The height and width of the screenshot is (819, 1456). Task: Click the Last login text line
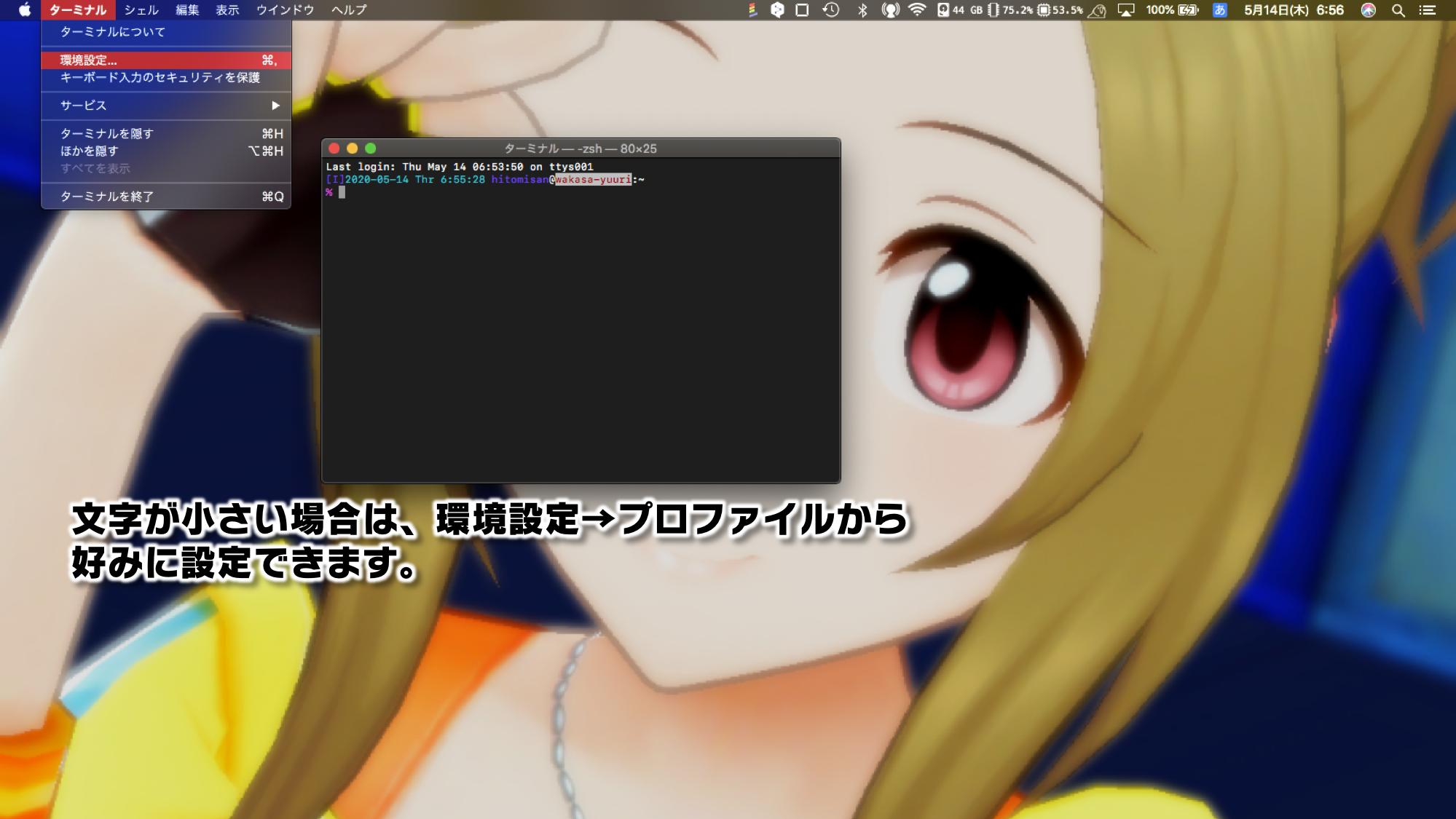coord(460,167)
